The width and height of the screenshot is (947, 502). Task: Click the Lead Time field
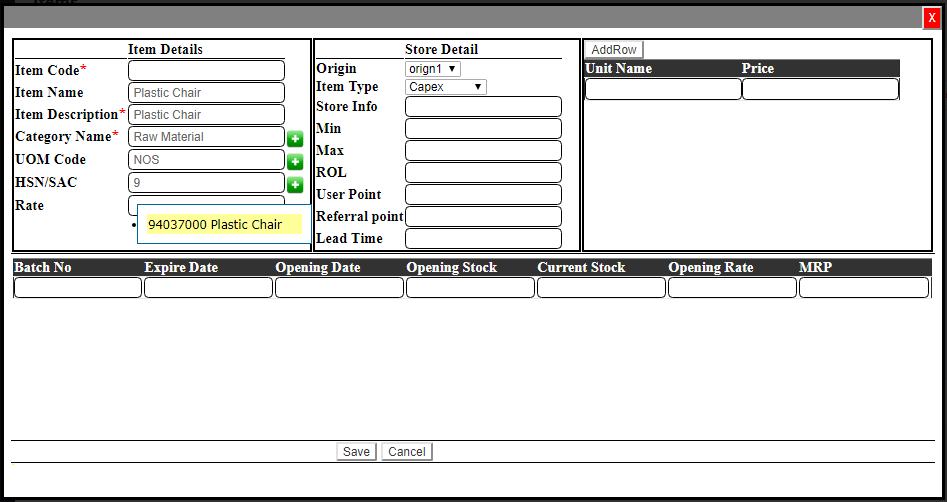(483, 239)
